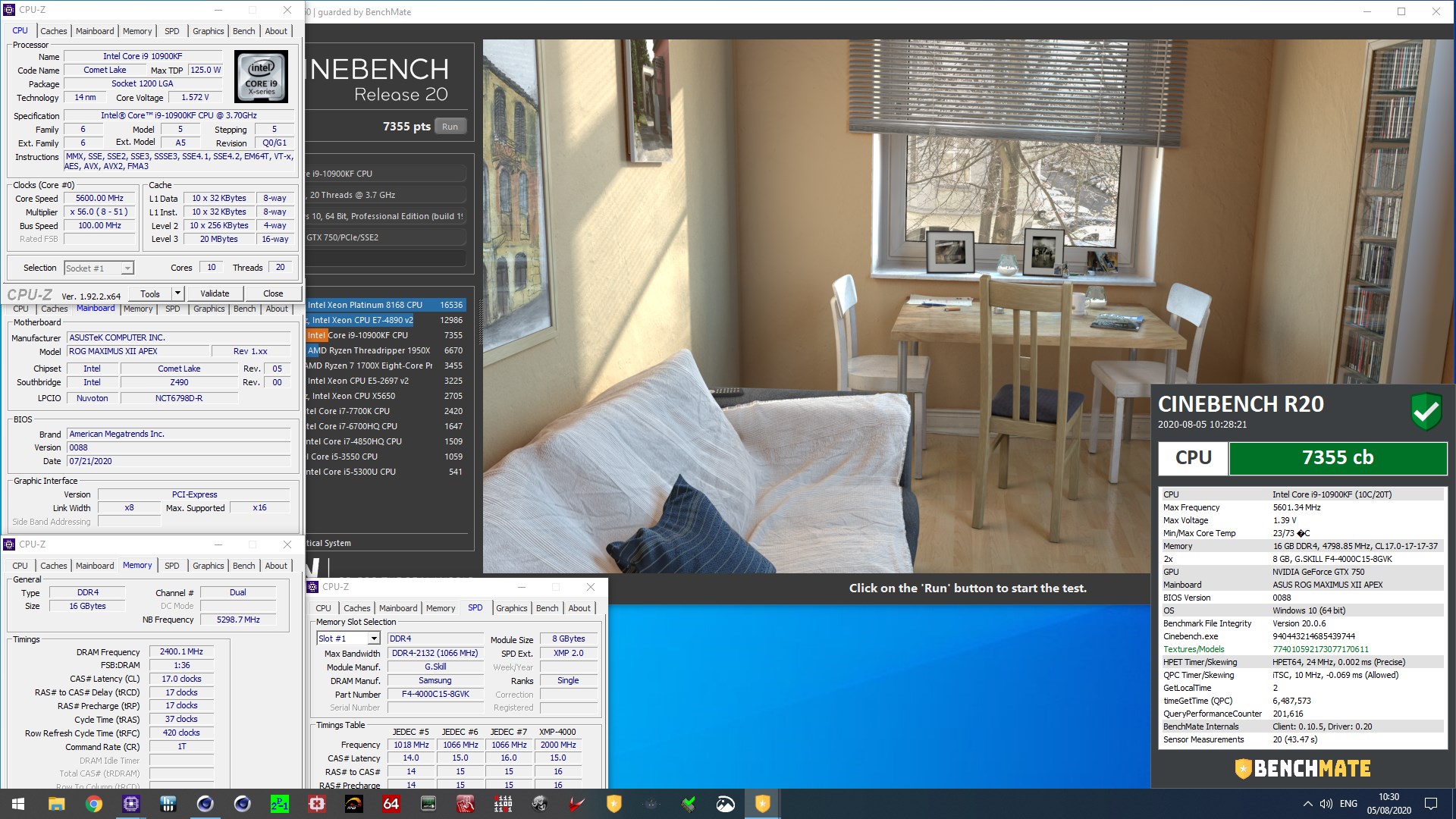The image size is (1456, 819).
Task: Click the white dome circle taskbar icon
Action: pos(725,804)
